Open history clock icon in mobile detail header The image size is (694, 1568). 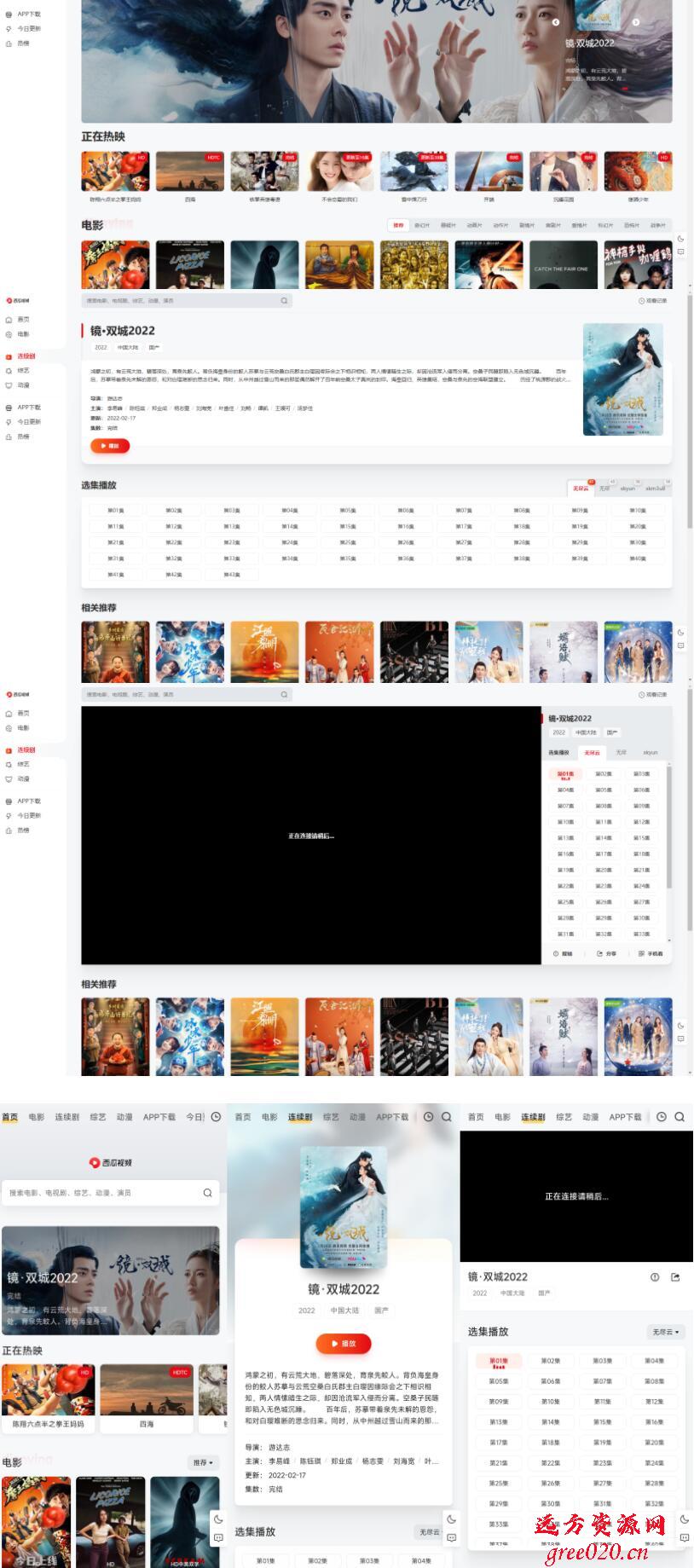(429, 1117)
